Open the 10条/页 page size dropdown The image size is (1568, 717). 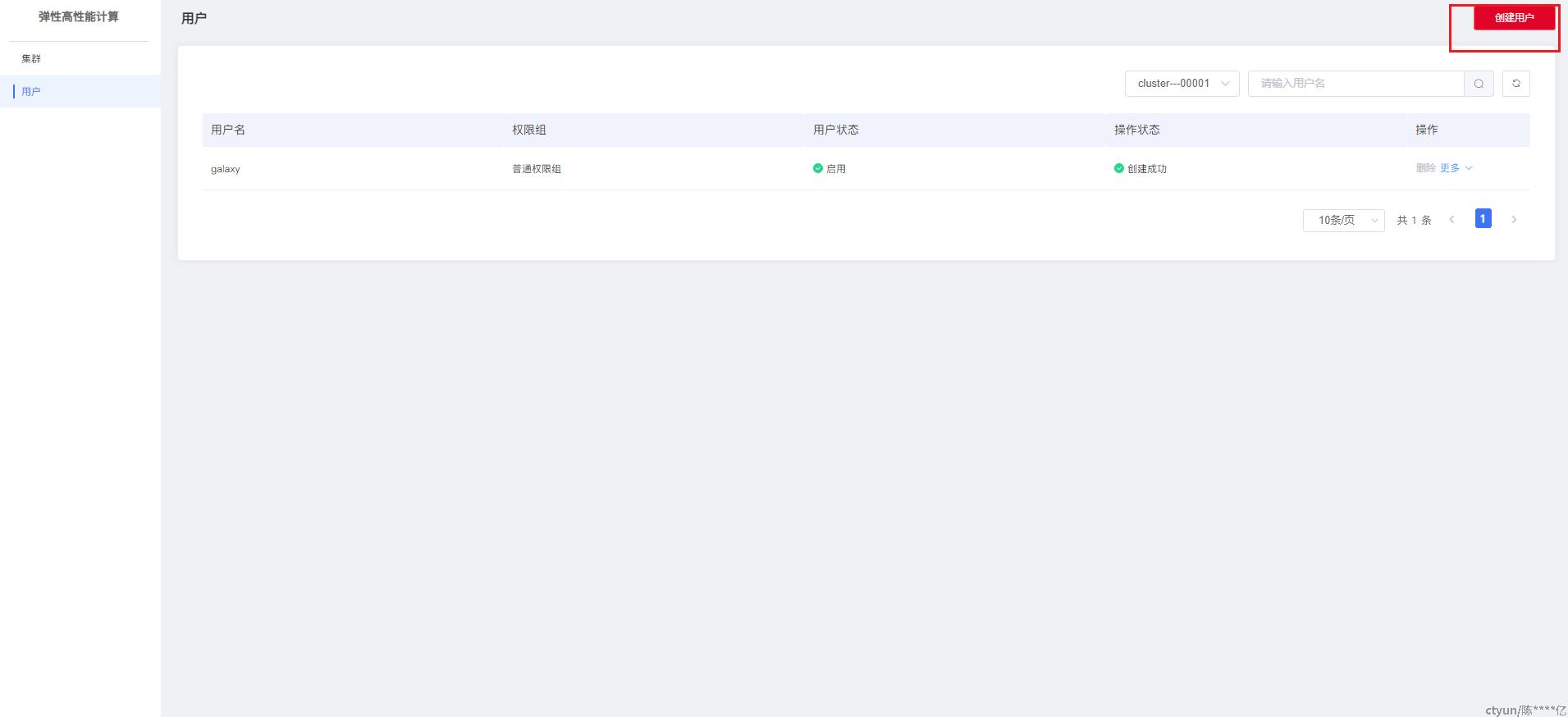1343,220
